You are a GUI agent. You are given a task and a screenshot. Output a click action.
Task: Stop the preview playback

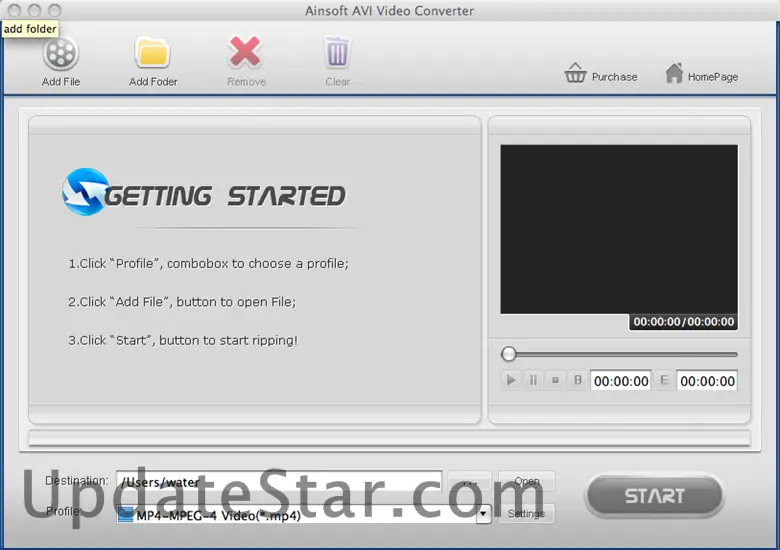click(x=555, y=380)
